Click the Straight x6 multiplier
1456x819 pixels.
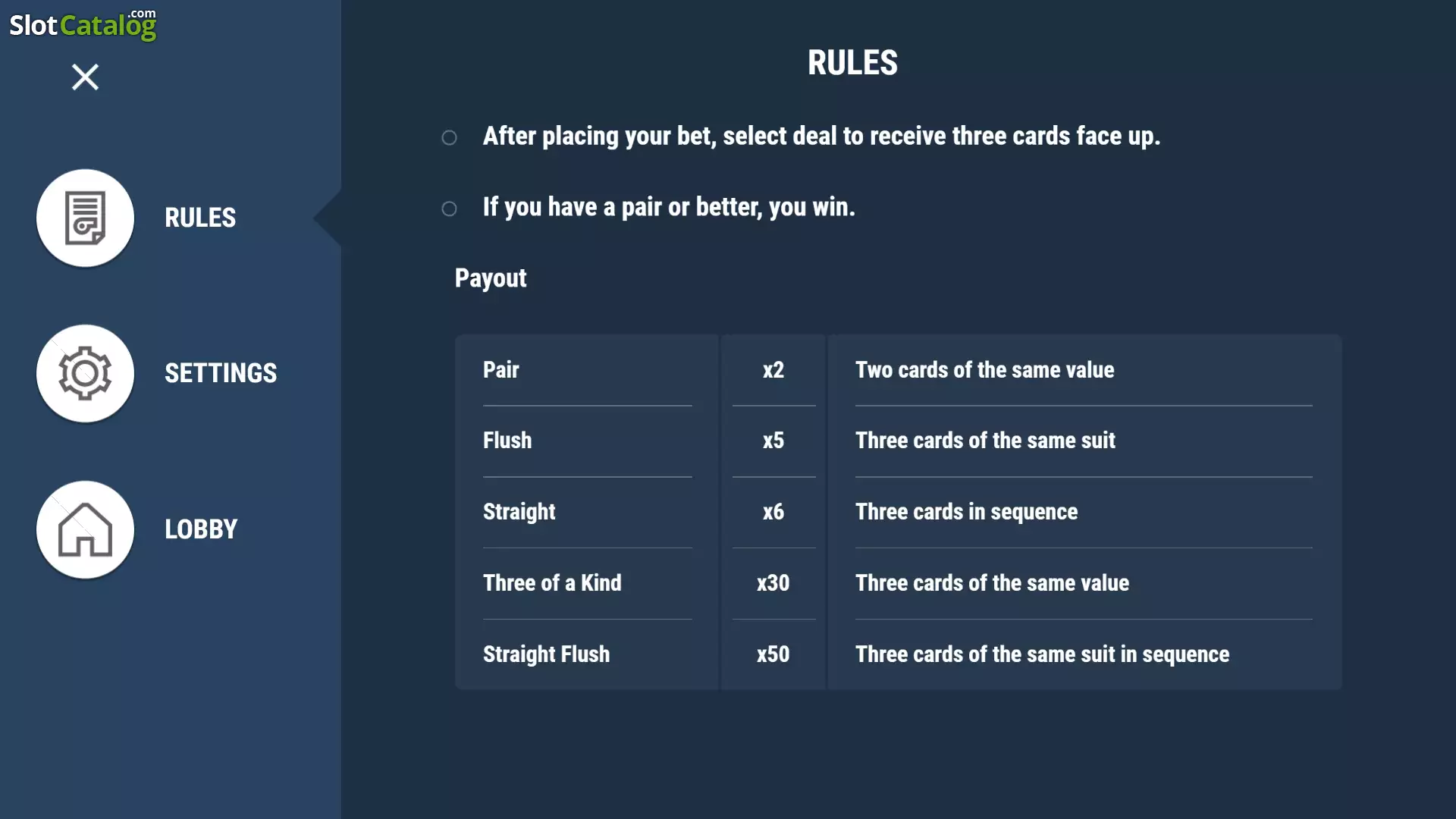point(773,512)
